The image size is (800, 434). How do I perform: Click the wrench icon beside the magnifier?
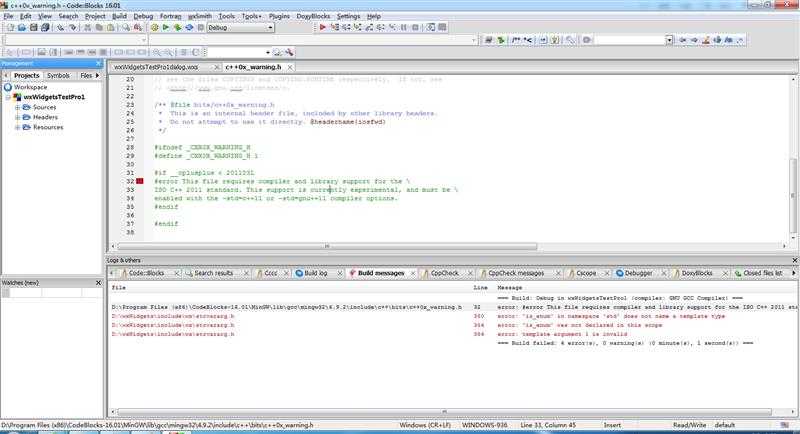coord(289,52)
